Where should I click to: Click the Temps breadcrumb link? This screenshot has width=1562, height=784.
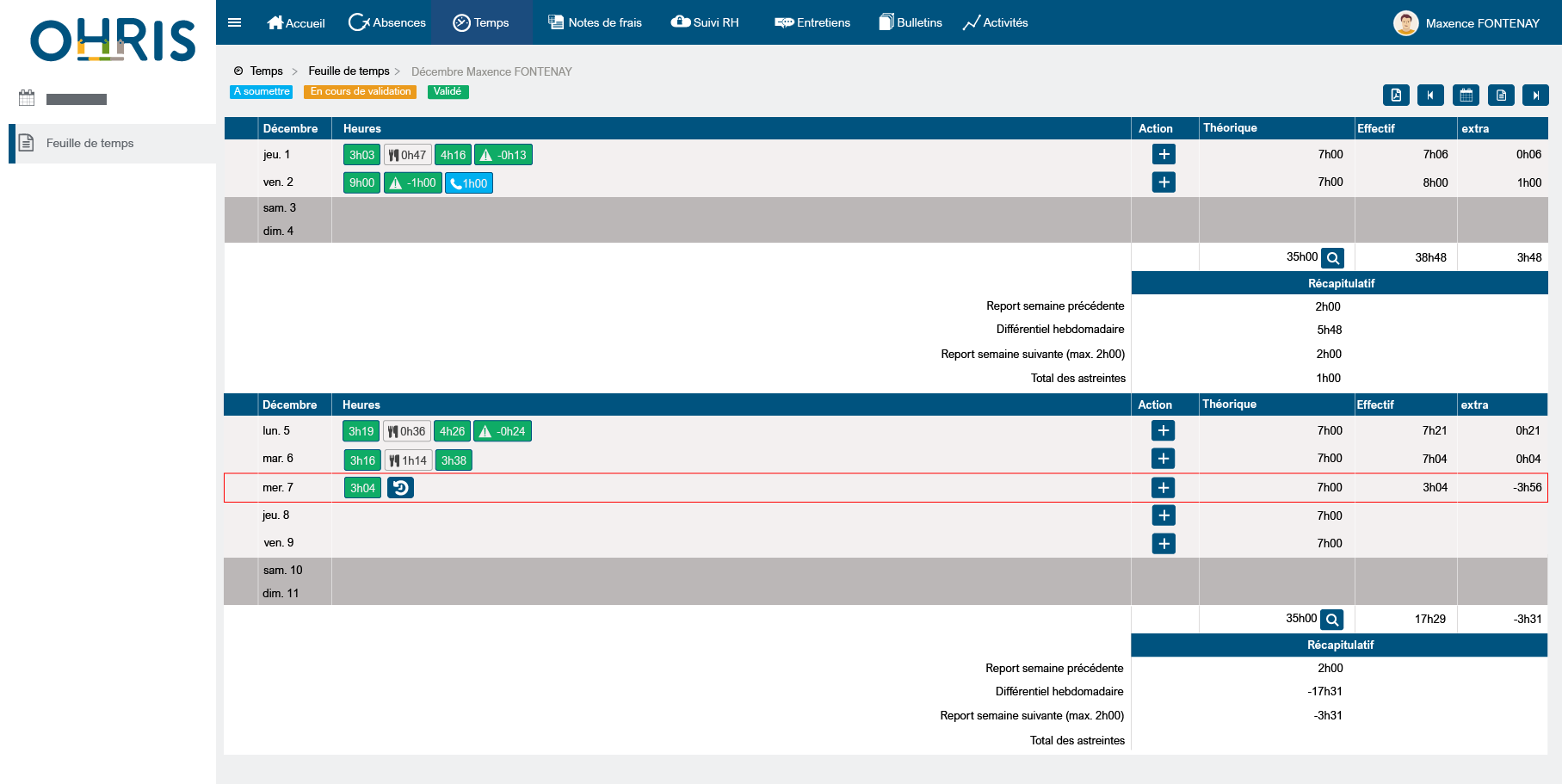pyautogui.click(x=266, y=71)
